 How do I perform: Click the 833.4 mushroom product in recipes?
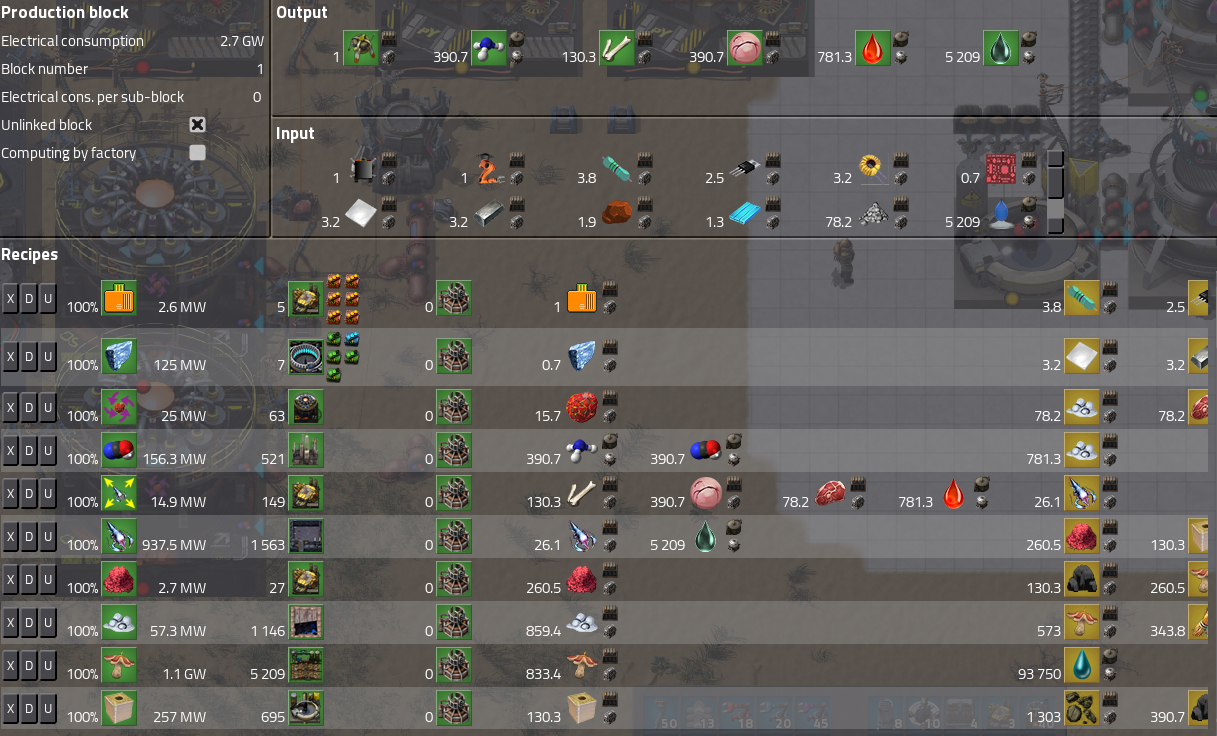coord(584,665)
